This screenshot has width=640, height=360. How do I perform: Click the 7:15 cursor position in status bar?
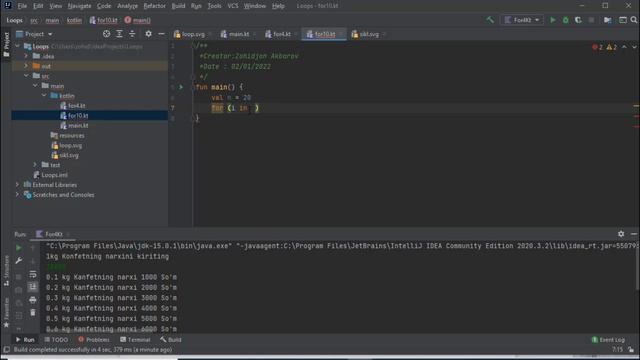coord(617,349)
